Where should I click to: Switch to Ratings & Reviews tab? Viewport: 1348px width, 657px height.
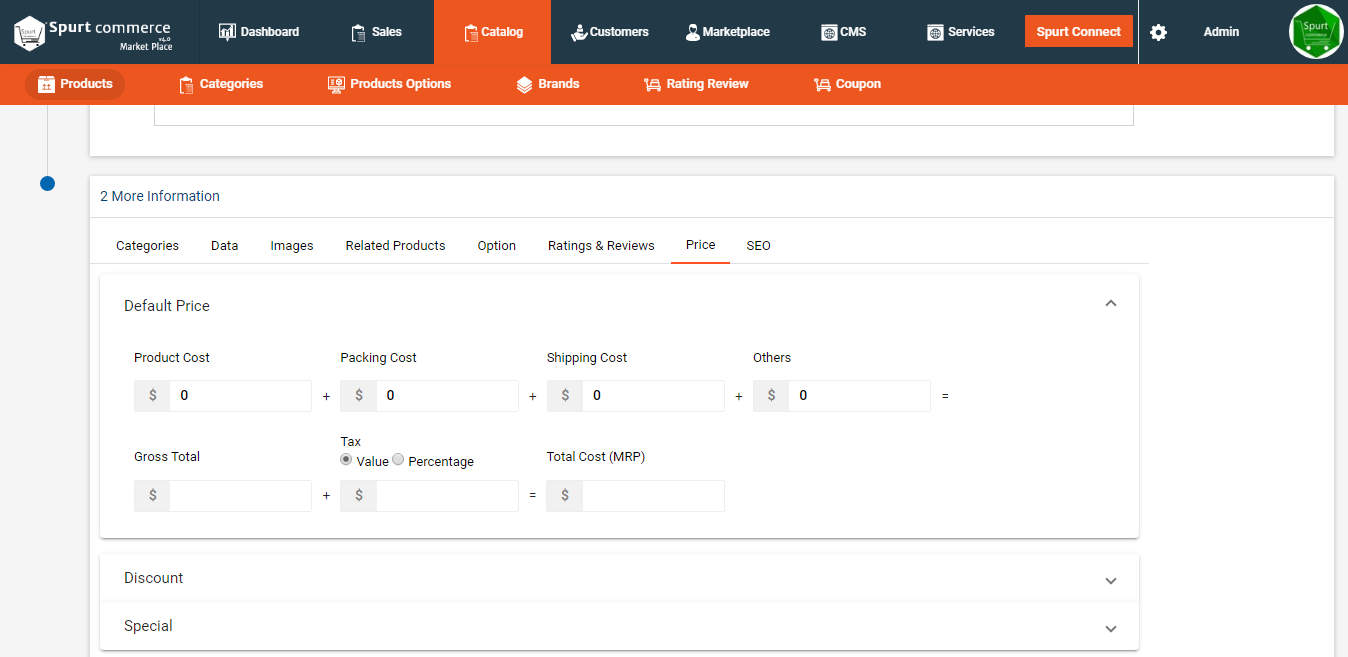pyautogui.click(x=601, y=245)
